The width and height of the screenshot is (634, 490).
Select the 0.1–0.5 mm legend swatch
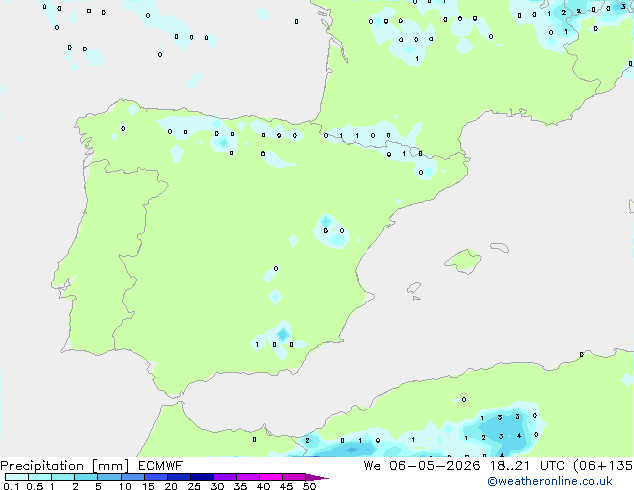coord(17,477)
